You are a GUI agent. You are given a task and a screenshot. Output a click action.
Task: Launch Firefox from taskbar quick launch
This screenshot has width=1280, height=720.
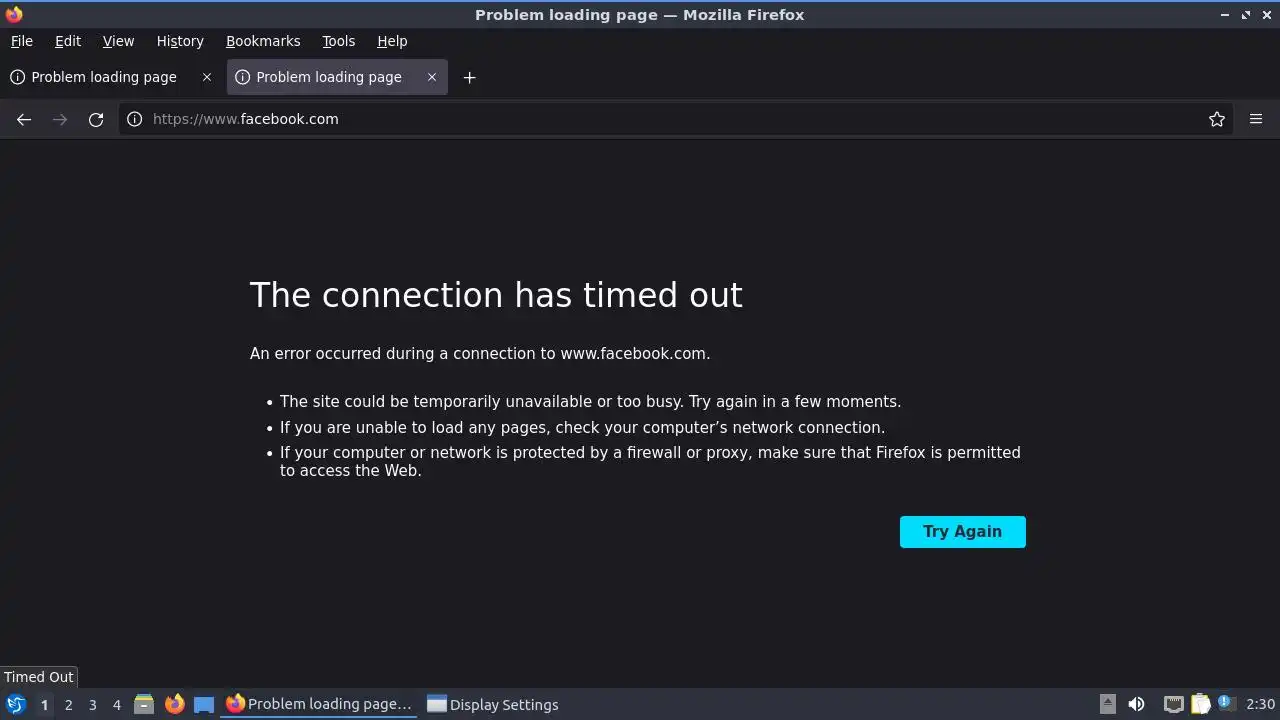click(174, 704)
